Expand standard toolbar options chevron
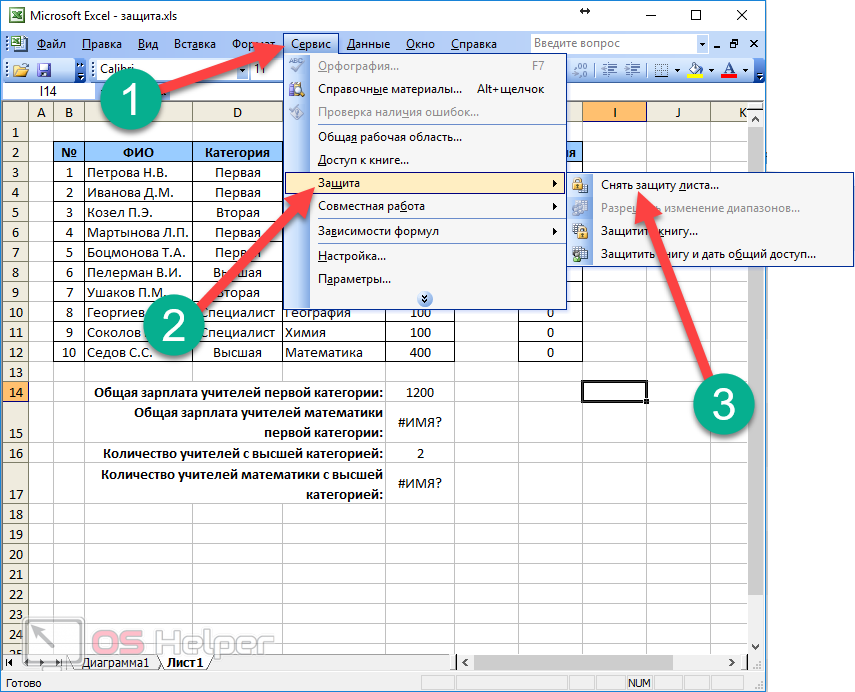Screen dimensions: 855x692 pos(80,70)
